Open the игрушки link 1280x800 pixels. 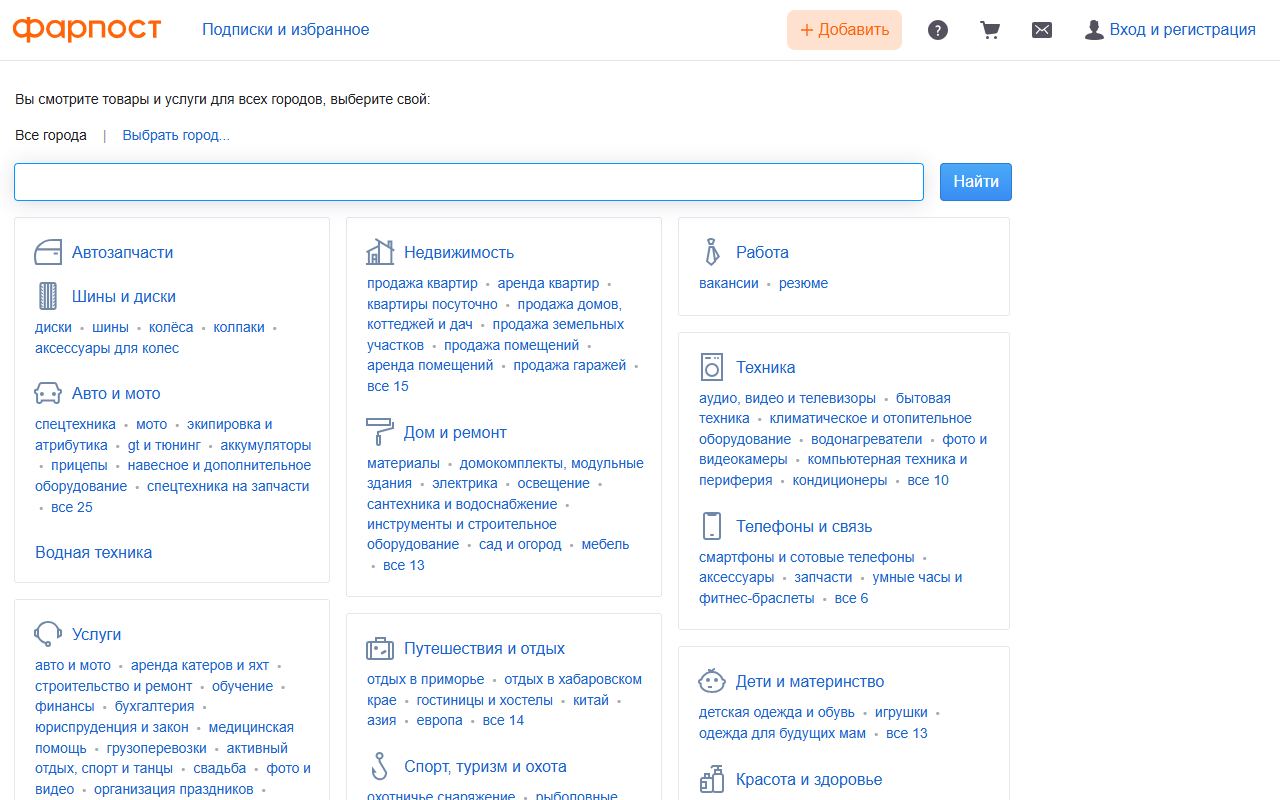point(901,712)
